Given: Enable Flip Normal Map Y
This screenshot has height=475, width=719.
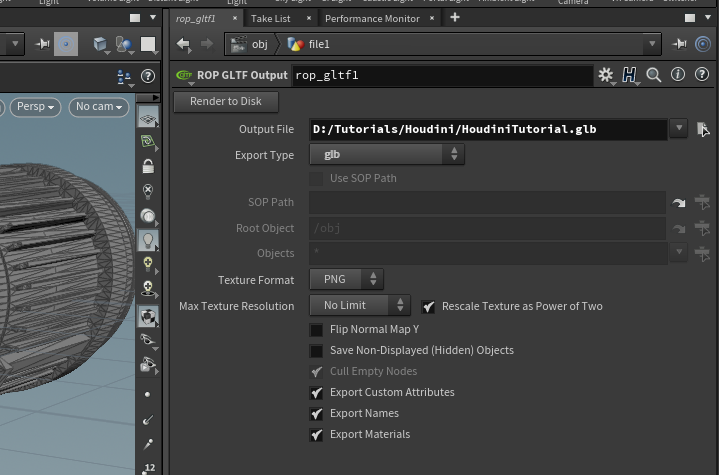Looking at the screenshot, I should pyautogui.click(x=316, y=330).
